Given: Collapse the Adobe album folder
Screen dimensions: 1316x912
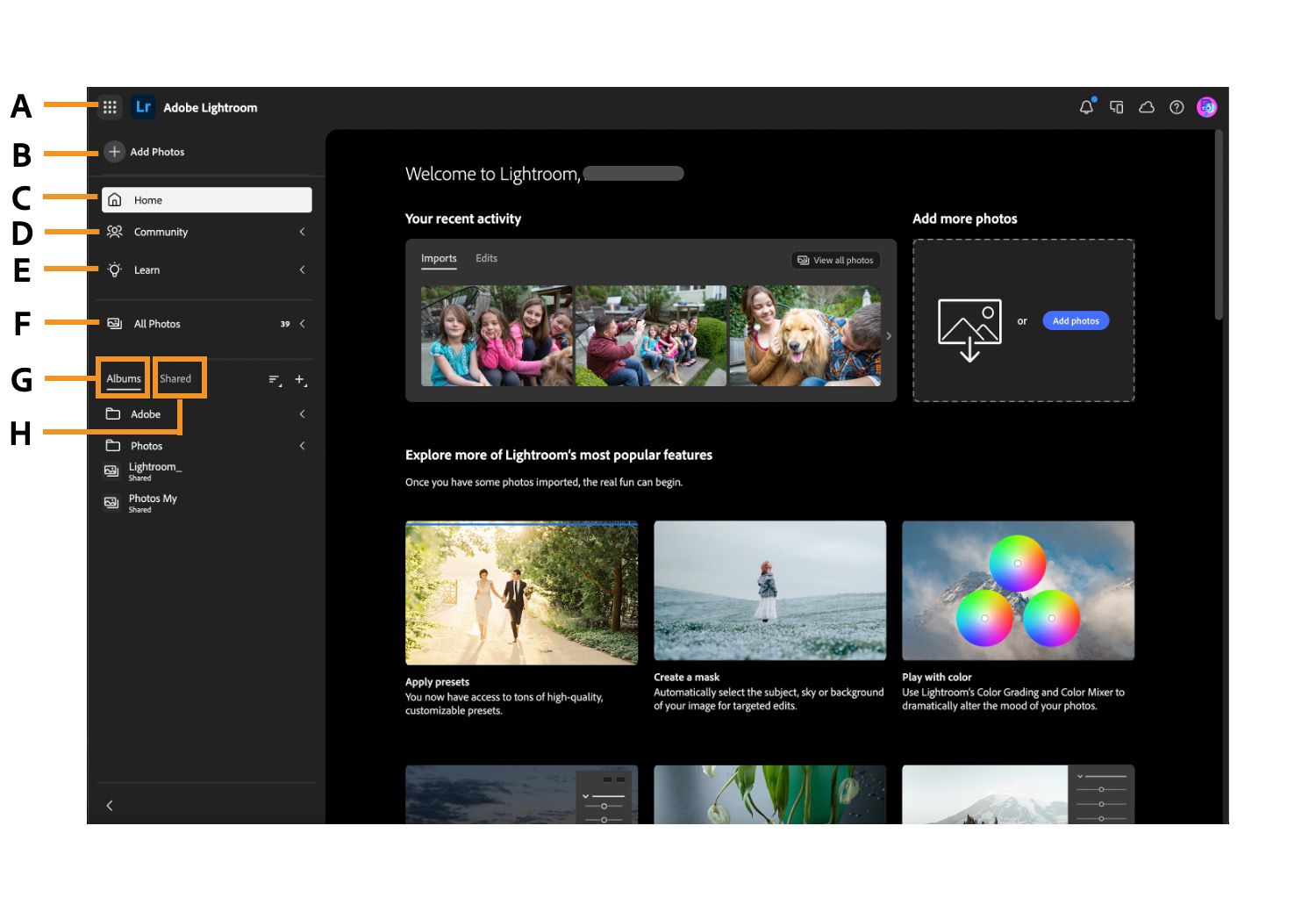Looking at the screenshot, I should click(302, 413).
